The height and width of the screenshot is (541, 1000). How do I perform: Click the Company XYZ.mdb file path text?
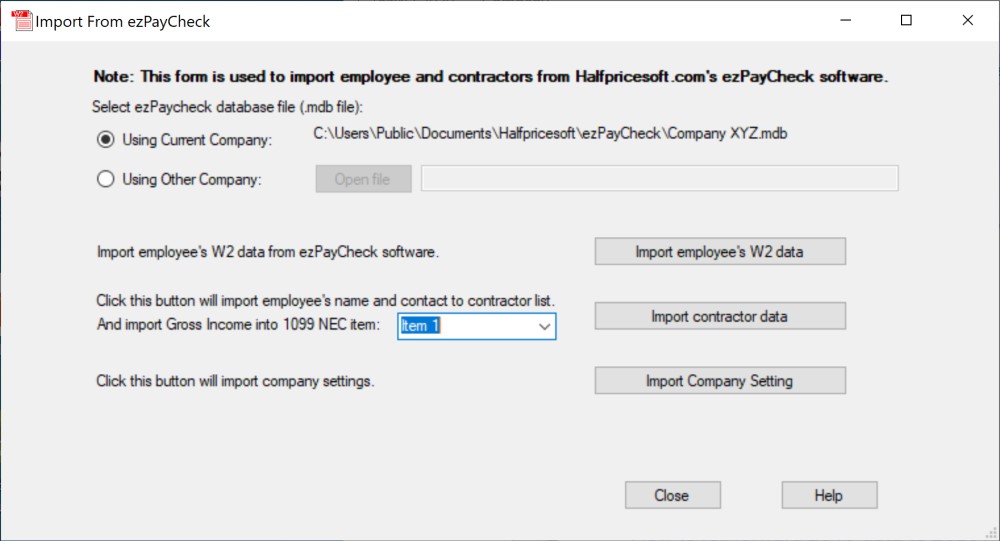pyautogui.click(x=550, y=132)
